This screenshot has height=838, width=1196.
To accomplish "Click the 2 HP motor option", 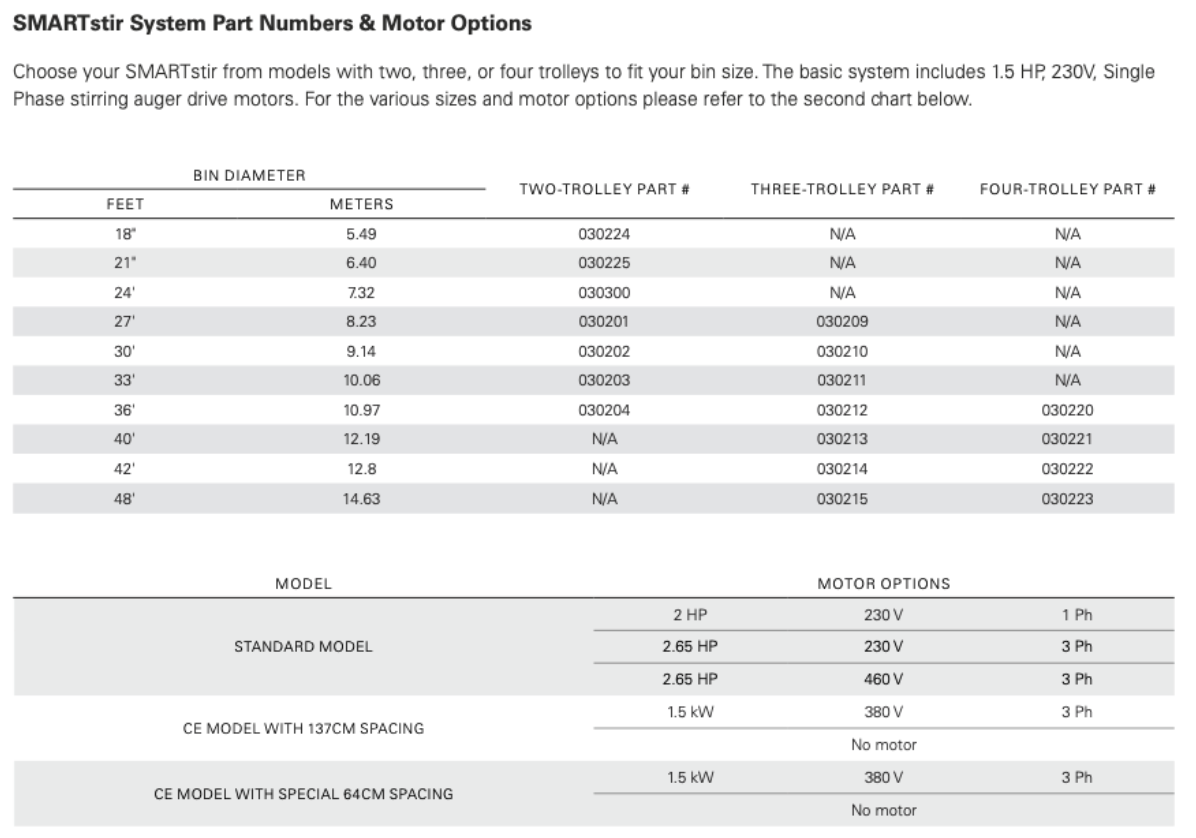I will [x=690, y=615].
